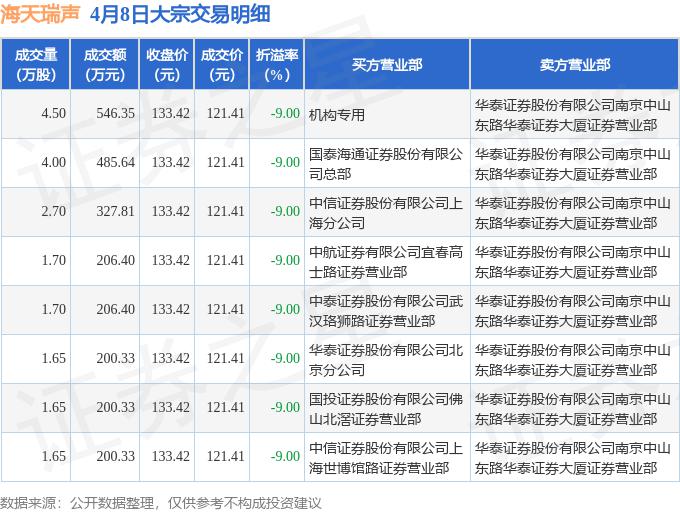Click 206.40 in the 中泰证券 row

tap(115, 310)
